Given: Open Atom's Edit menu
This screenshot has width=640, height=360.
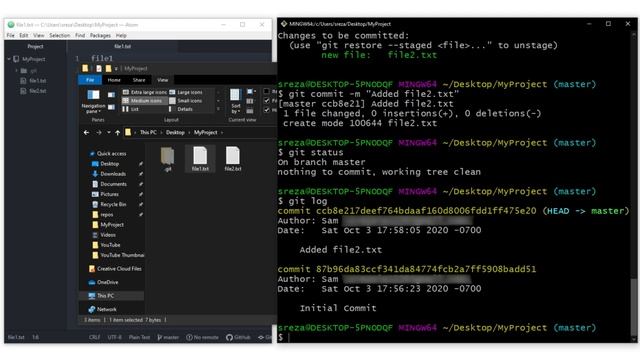Looking at the screenshot, I should click(24, 36).
